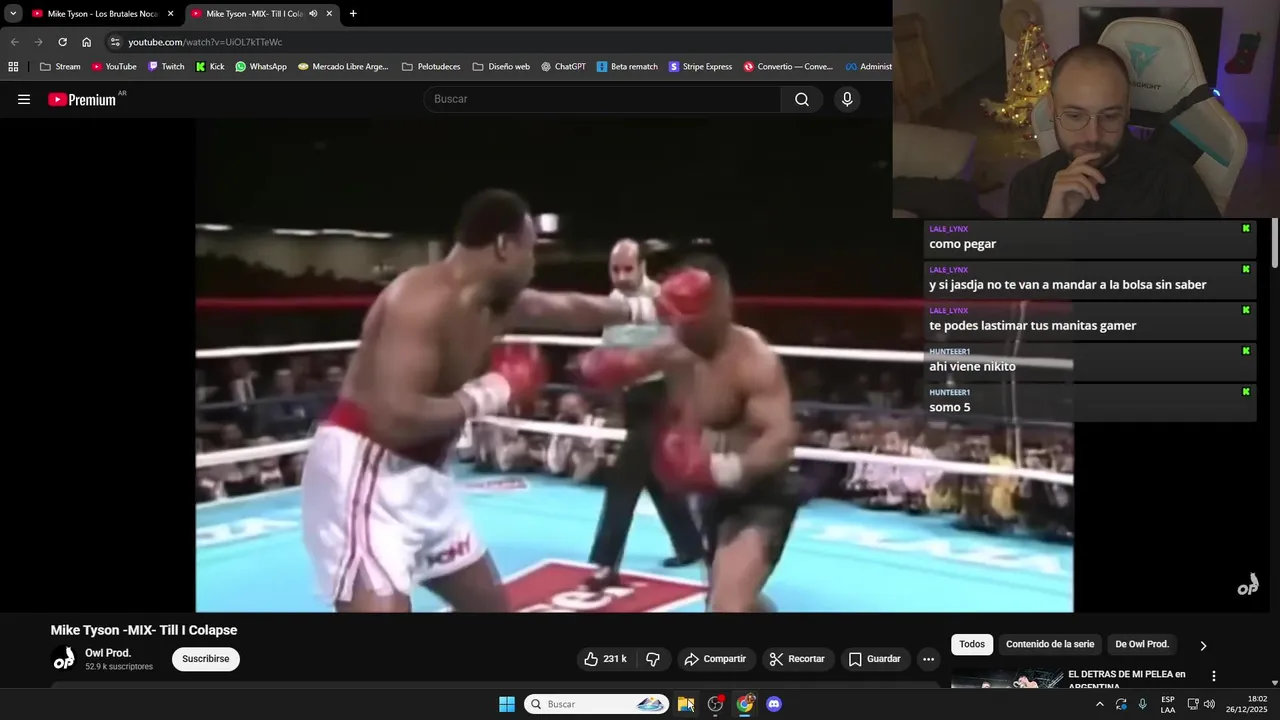1280x720 pixels.
Task: Go to YouTube Premium home logo
Action: click(82, 99)
